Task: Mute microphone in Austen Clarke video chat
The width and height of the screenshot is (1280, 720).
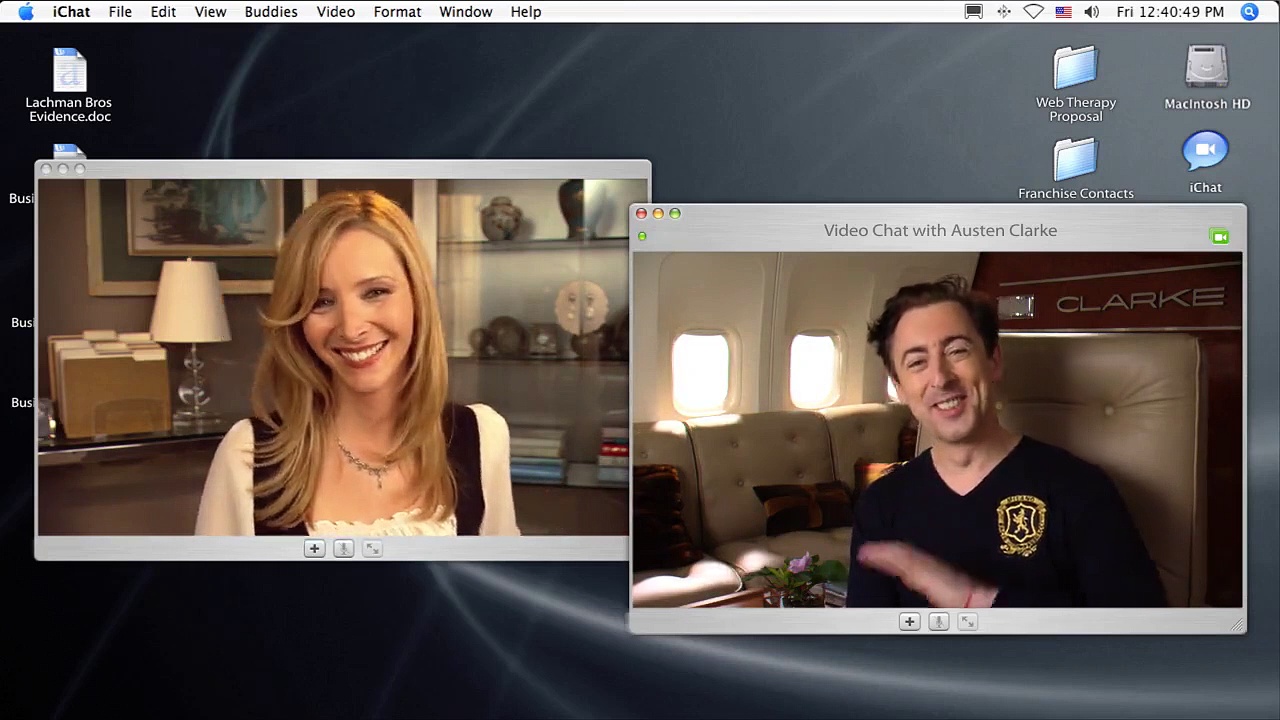Action: (938, 622)
